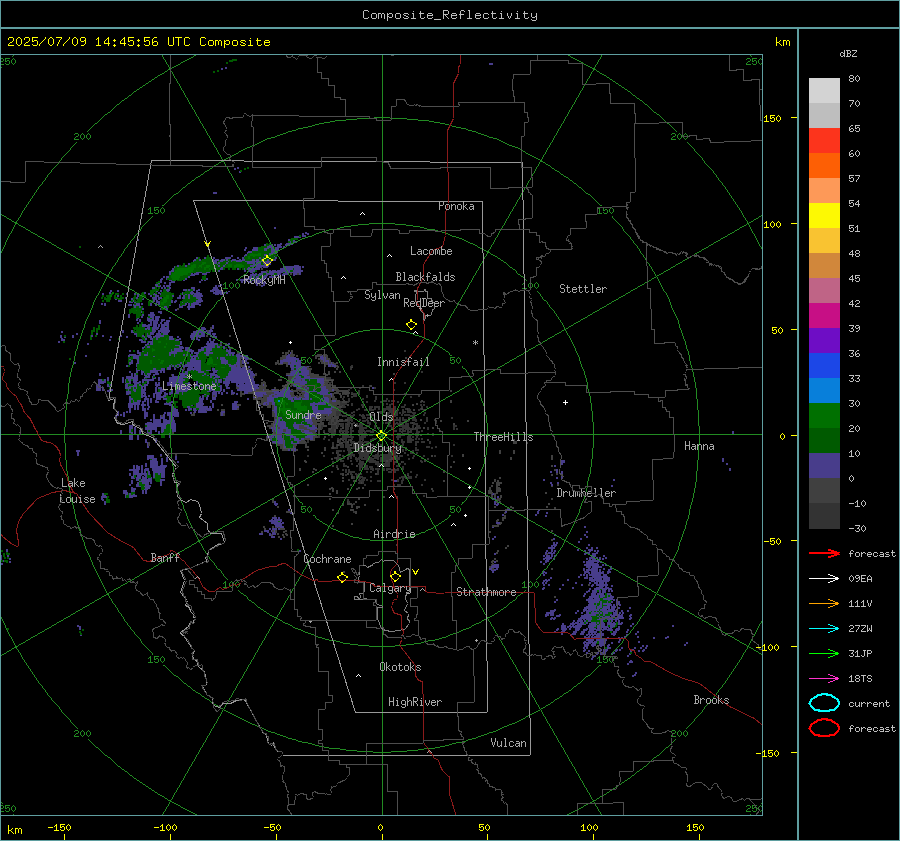Click the cyan 27ZW arrow legend icon
Viewport: 900px width, 841px height.
coord(824,629)
